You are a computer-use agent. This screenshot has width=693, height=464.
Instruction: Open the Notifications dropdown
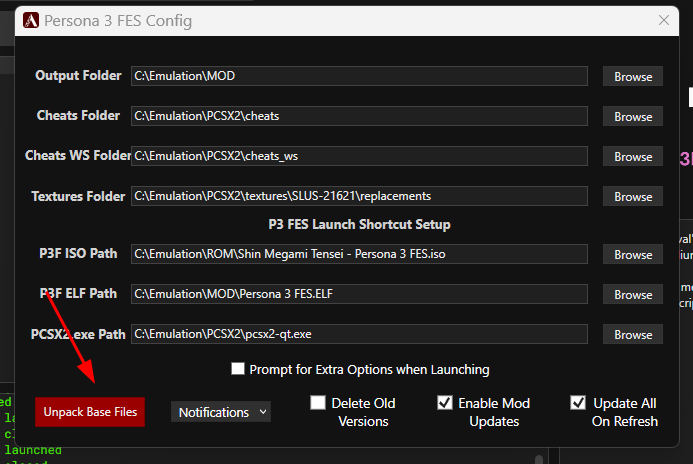[x=221, y=412]
